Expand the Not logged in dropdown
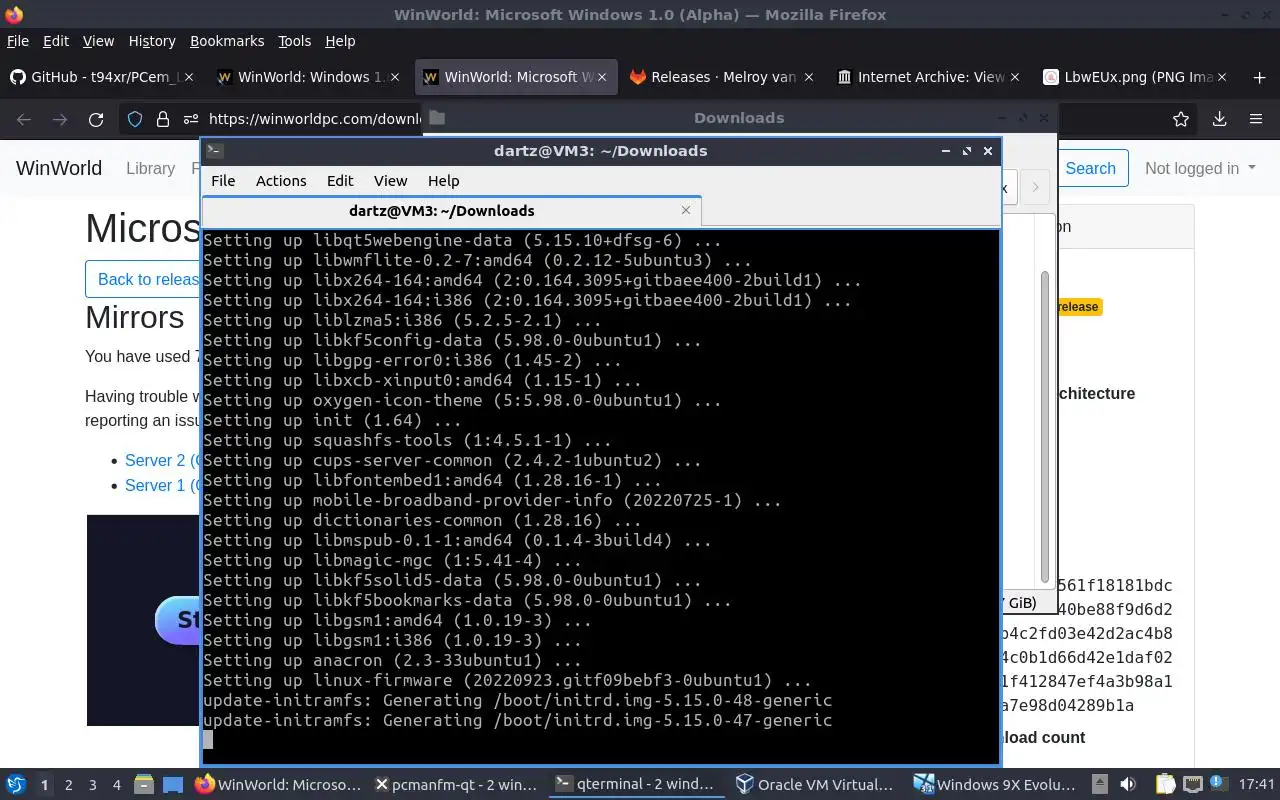 1200,168
